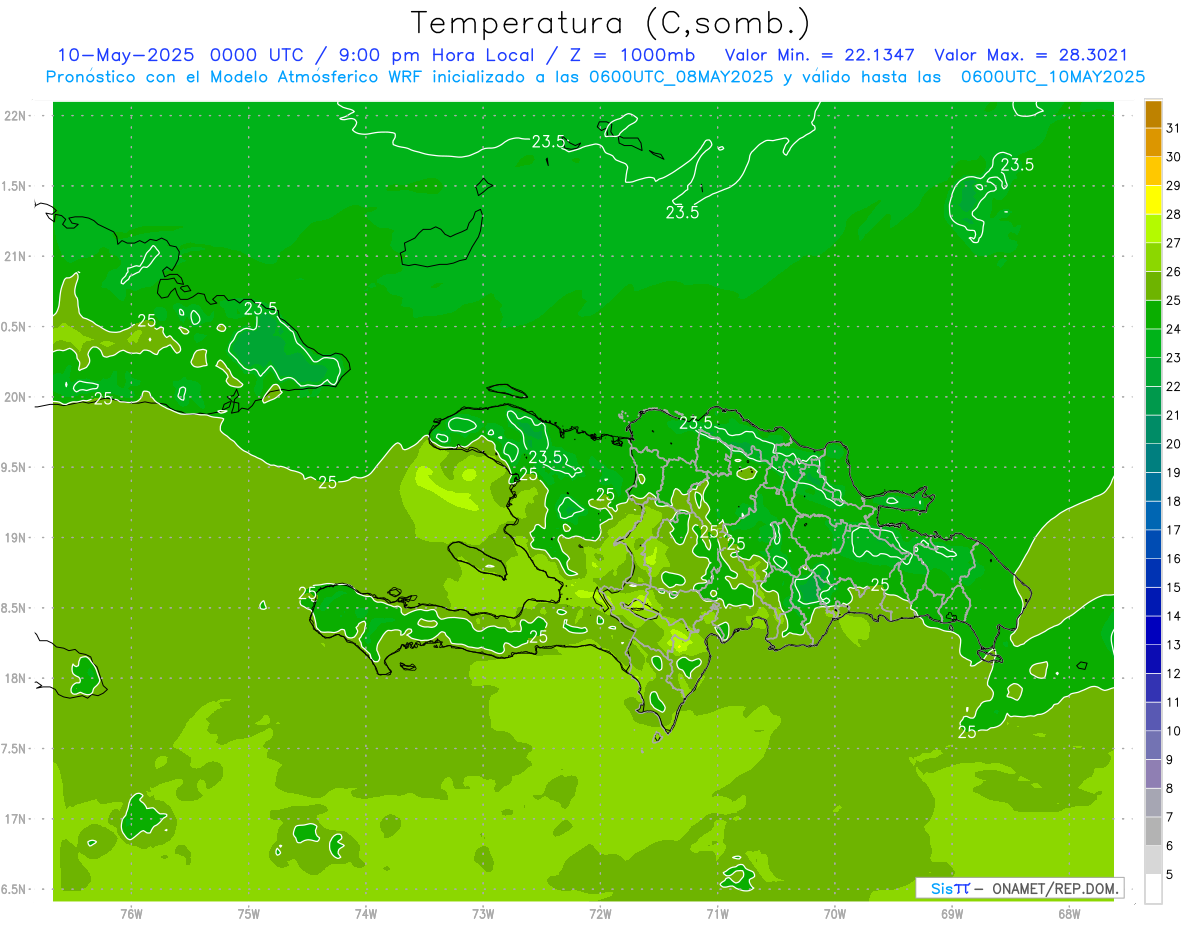This screenshot has width=1200, height=927.
Task: Click latitude axis label '0.5N'
Action: [x=15, y=327]
